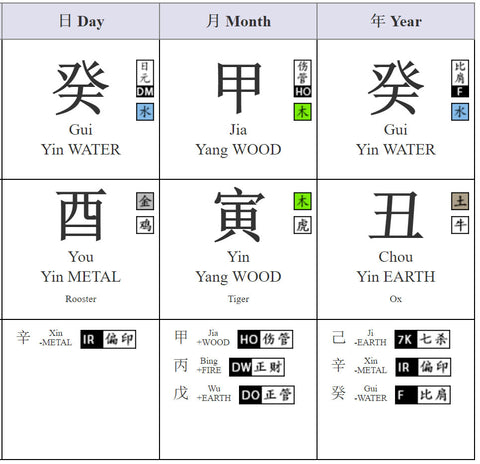Click the DO Direct Officer badge
The width and height of the screenshot is (480, 464).
pyautogui.click(x=266, y=395)
